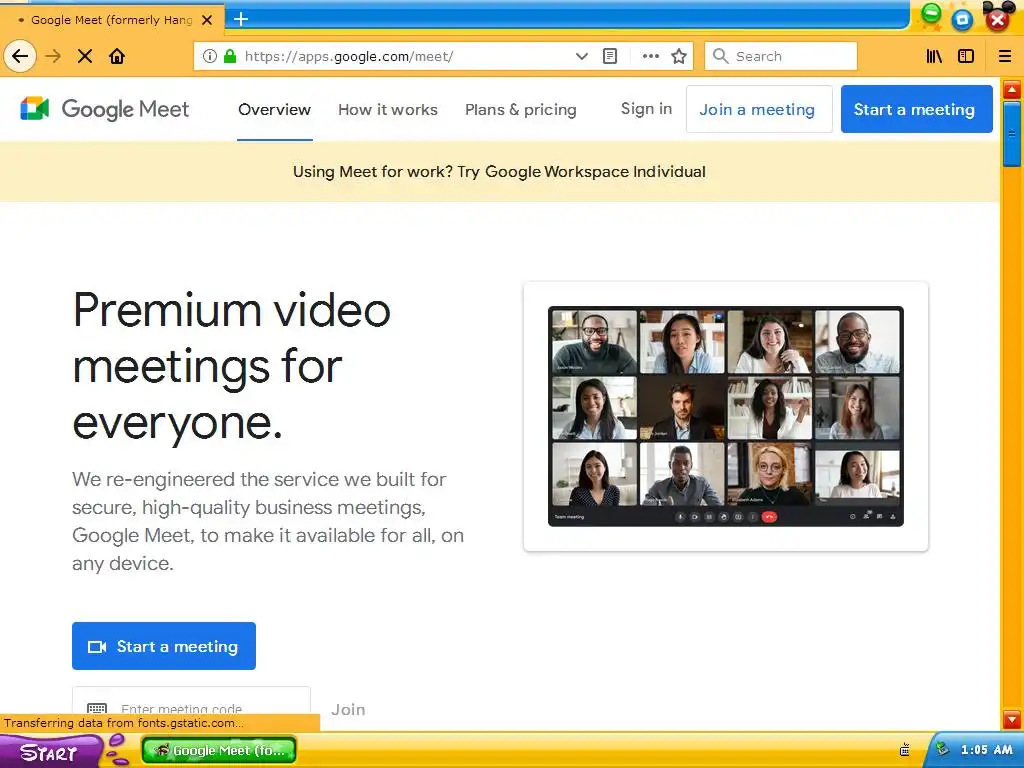Go back using the browser back arrow
1024x768 pixels.
[20, 56]
